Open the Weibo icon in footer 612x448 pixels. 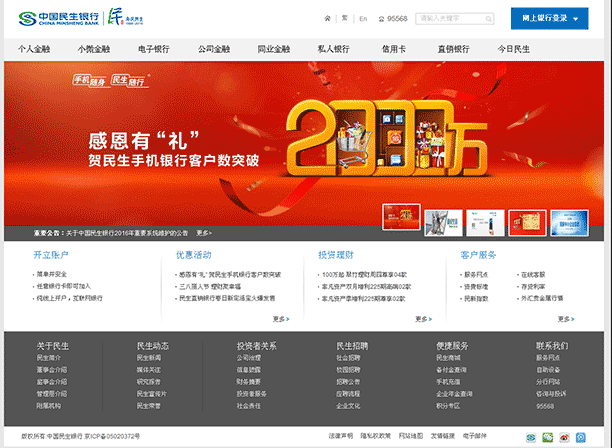(x=564, y=437)
